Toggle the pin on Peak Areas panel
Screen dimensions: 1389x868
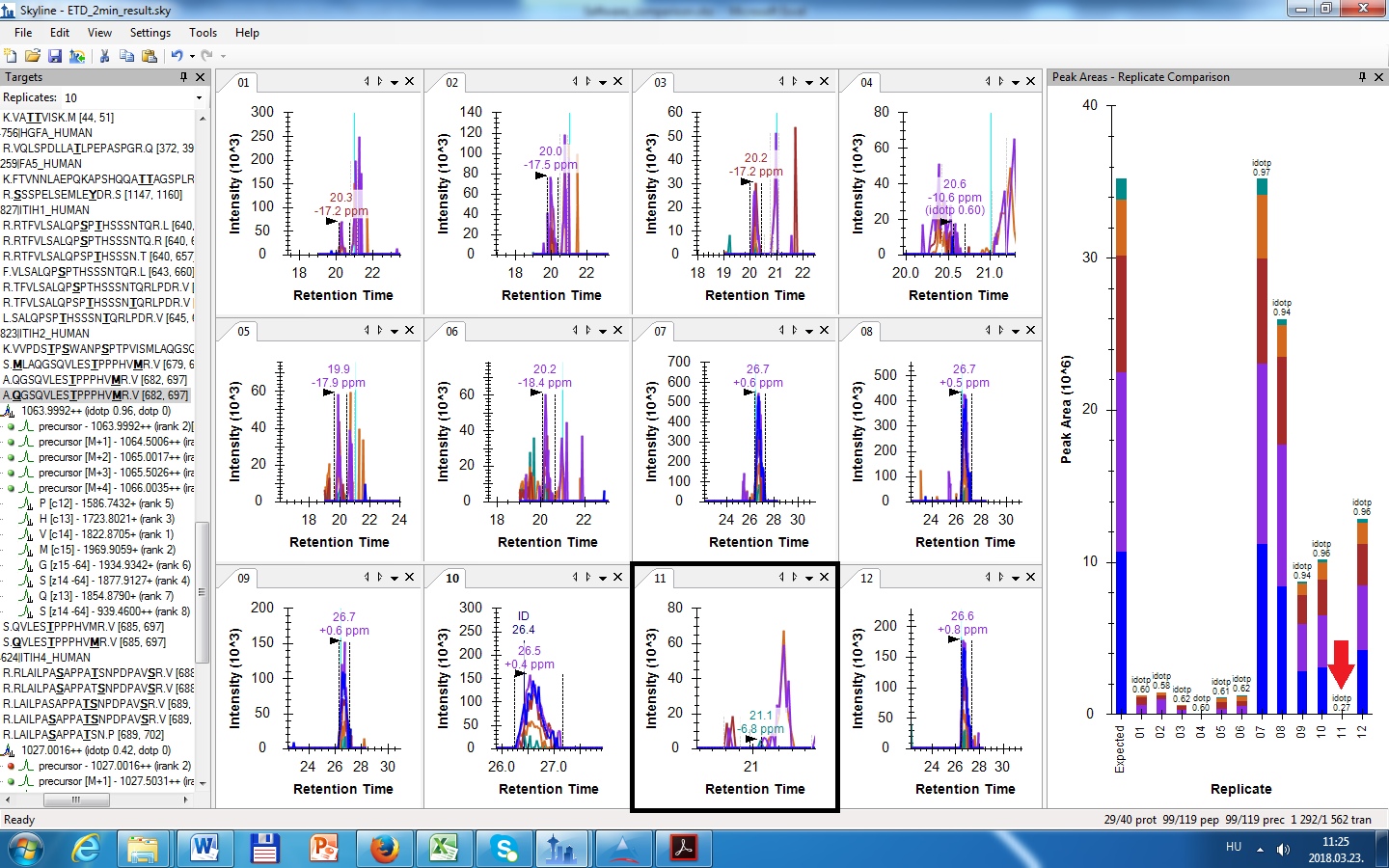(1362, 77)
